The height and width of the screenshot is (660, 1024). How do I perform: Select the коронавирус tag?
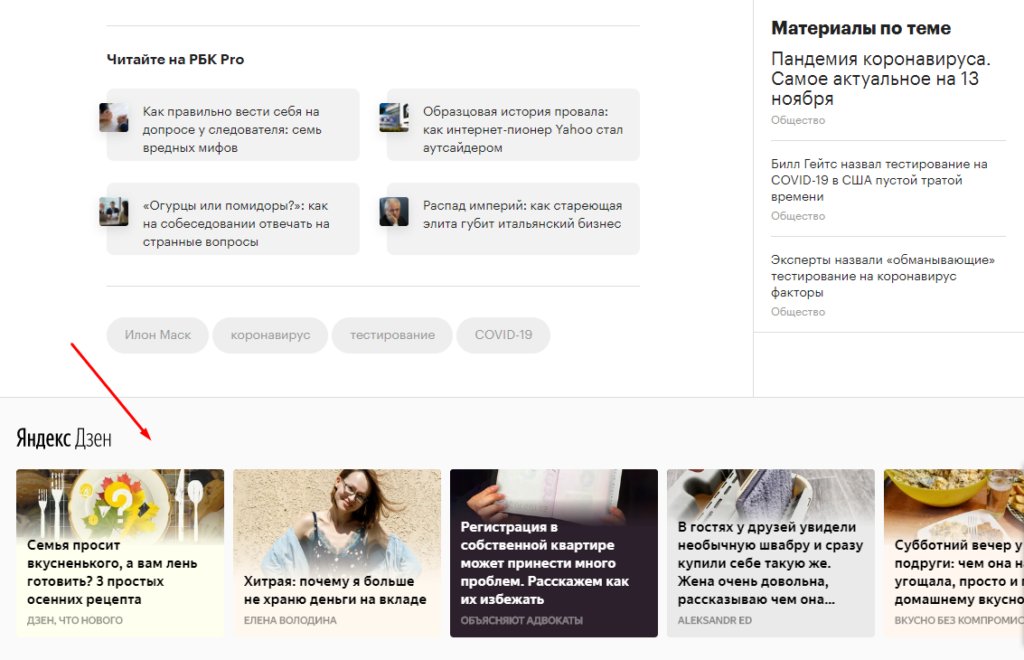point(270,335)
